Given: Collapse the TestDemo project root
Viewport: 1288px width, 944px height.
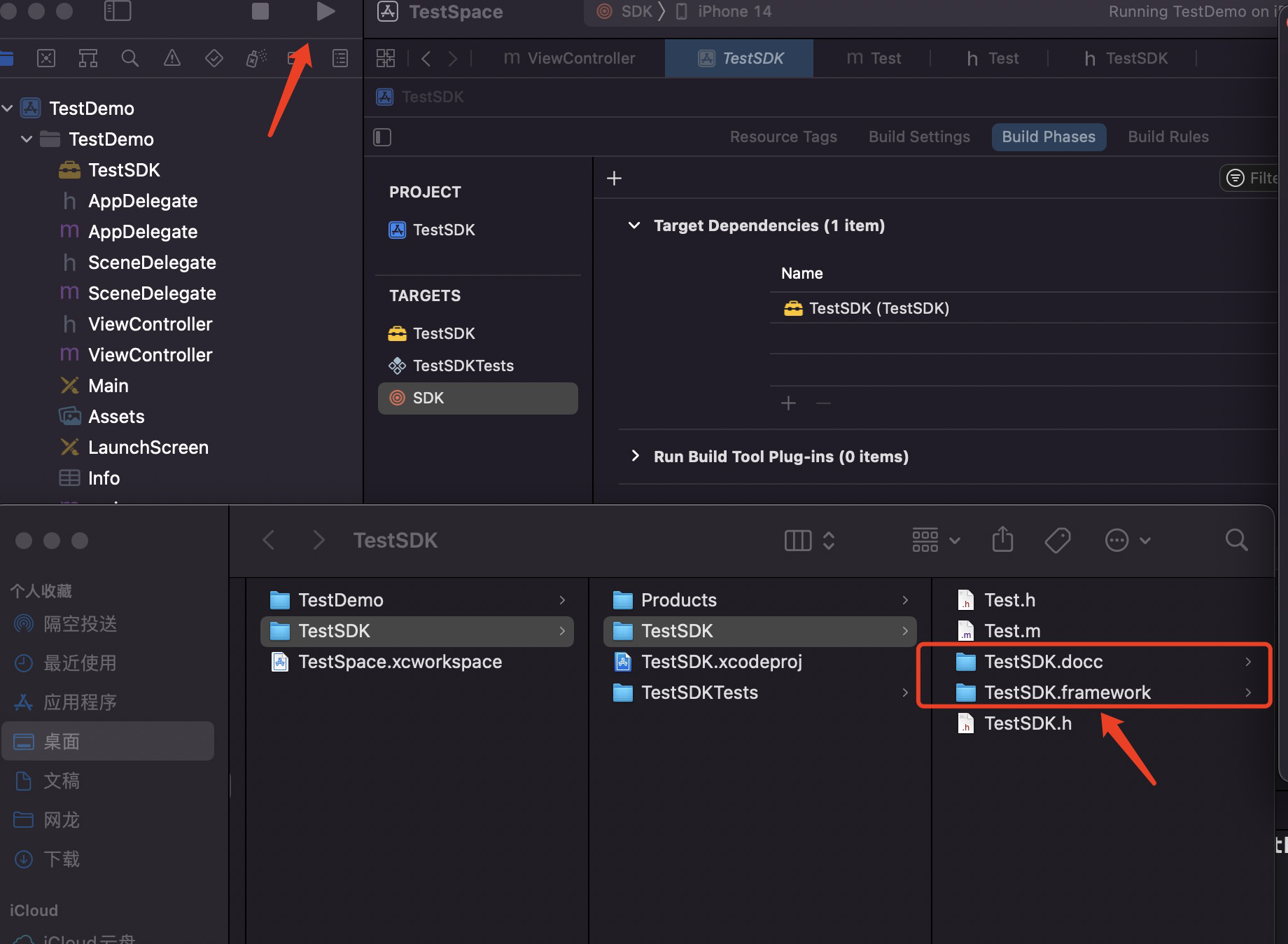Looking at the screenshot, I should [8, 109].
